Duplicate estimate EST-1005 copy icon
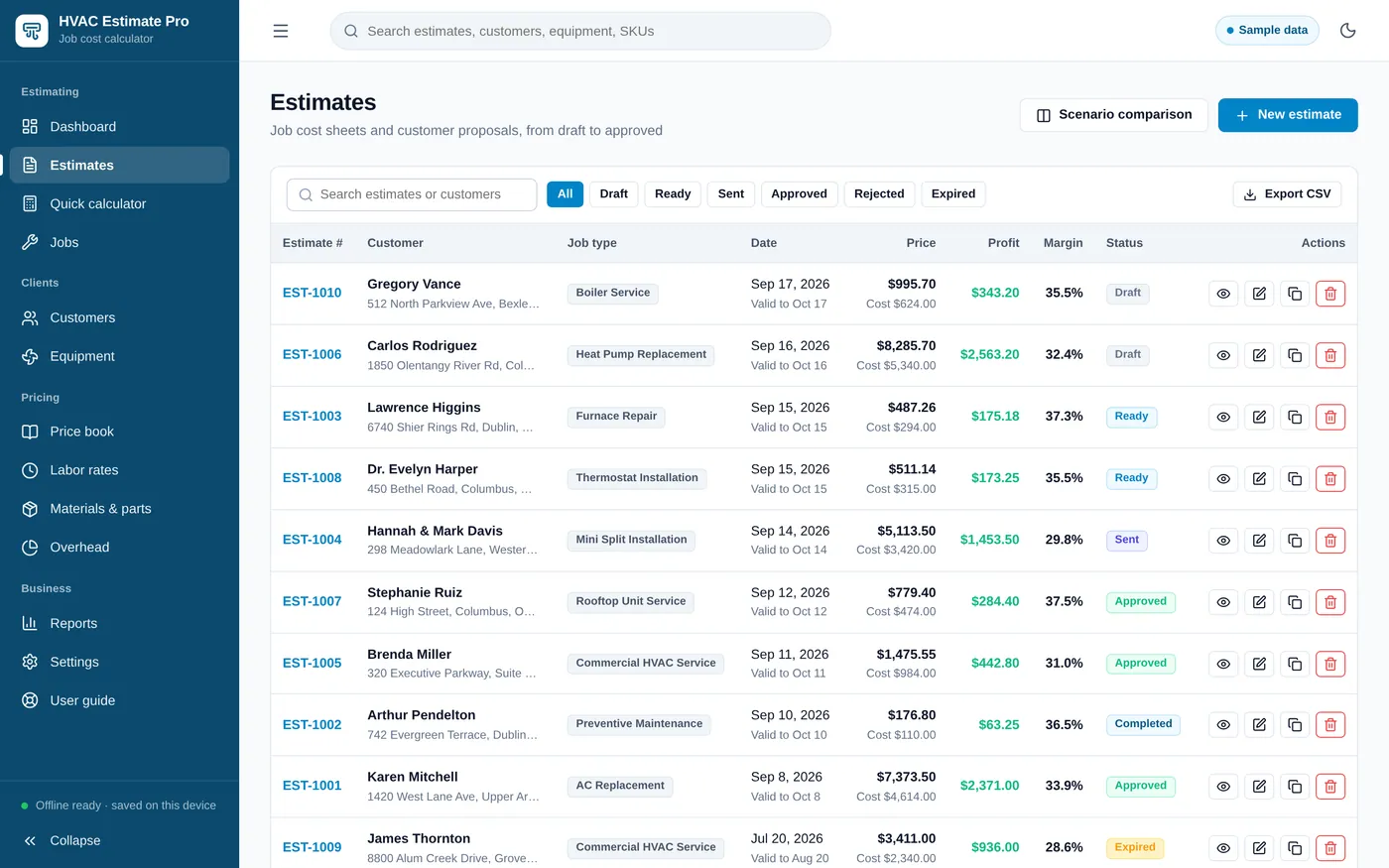 [x=1295, y=664]
